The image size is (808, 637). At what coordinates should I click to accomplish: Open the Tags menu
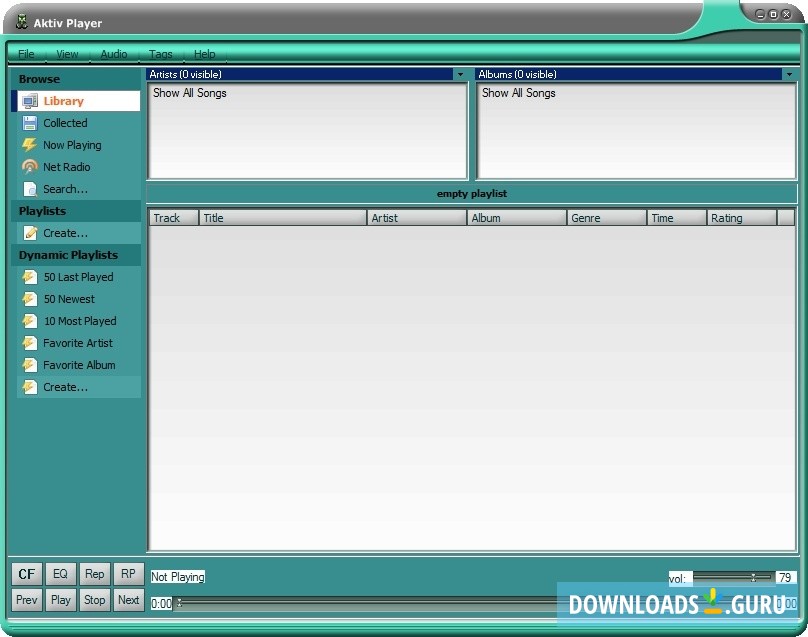pyautogui.click(x=160, y=54)
